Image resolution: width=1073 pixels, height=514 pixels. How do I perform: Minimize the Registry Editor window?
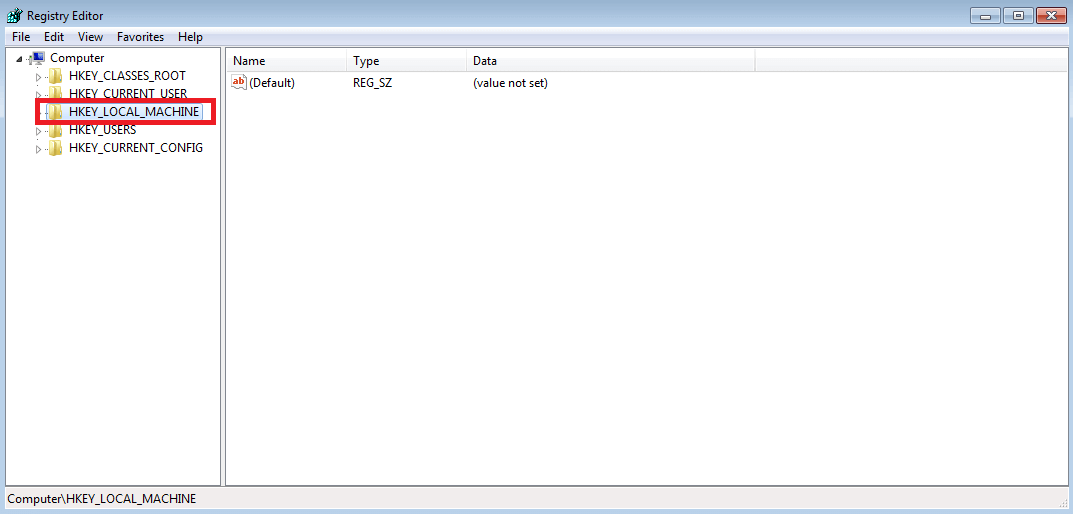(x=986, y=15)
